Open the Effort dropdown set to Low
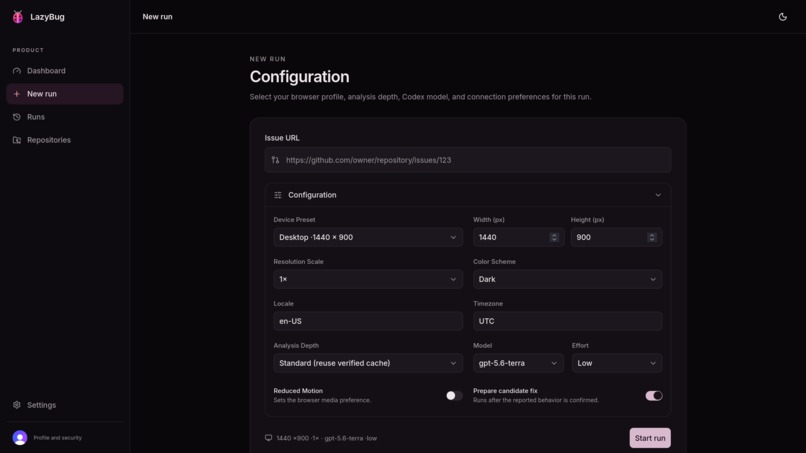The image size is (806, 453). tap(617, 363)
